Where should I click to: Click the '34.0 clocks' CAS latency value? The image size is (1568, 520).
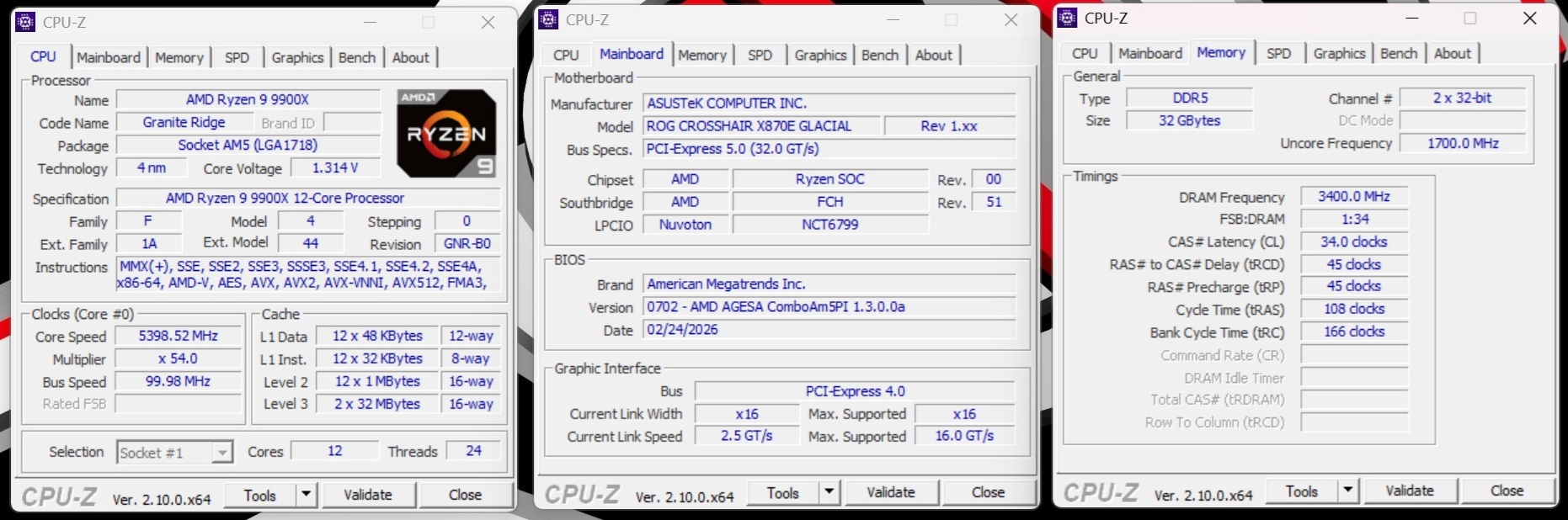[1354, 241]
